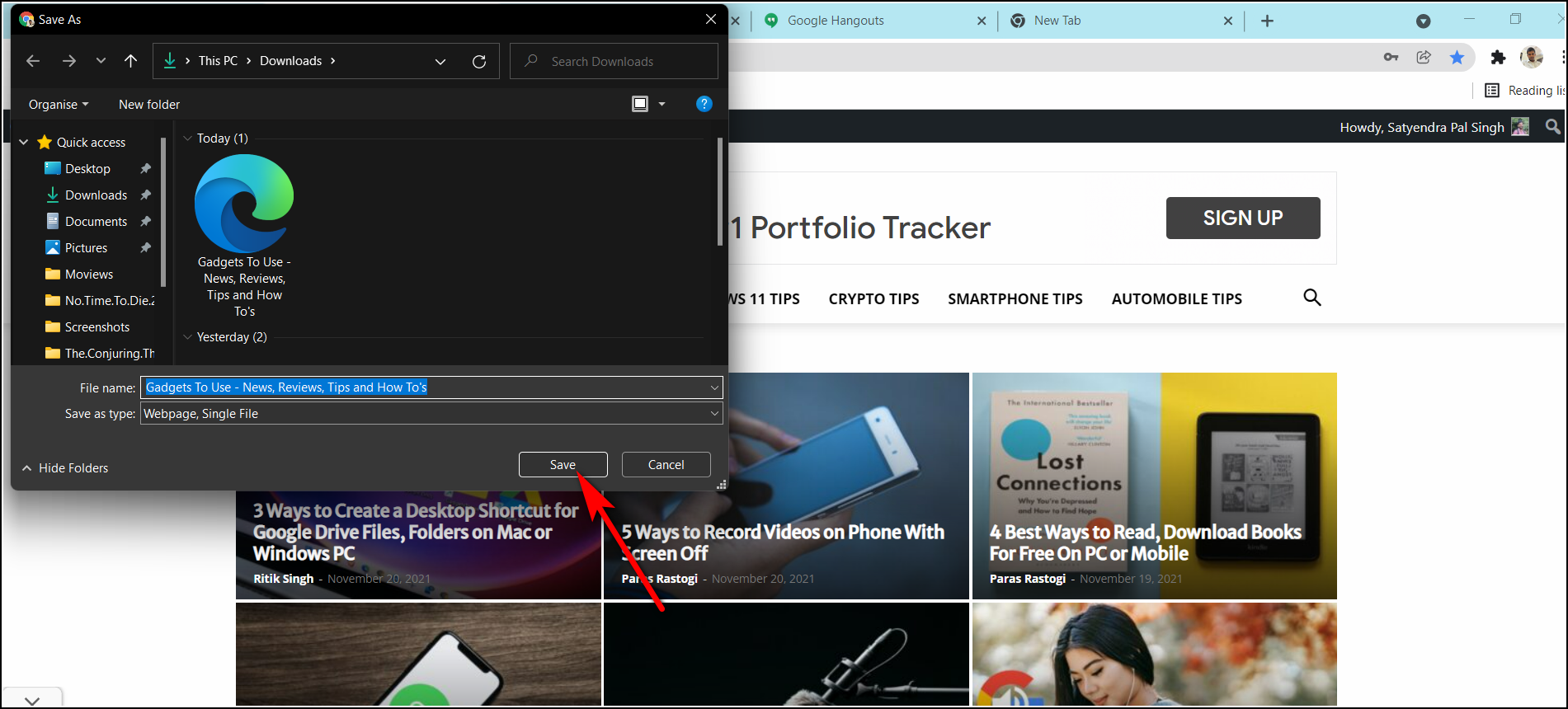Open 4 Best Ways to Read Books article
The width and height of the screenshot is (1568, 709).
(x=1146, y=542)
